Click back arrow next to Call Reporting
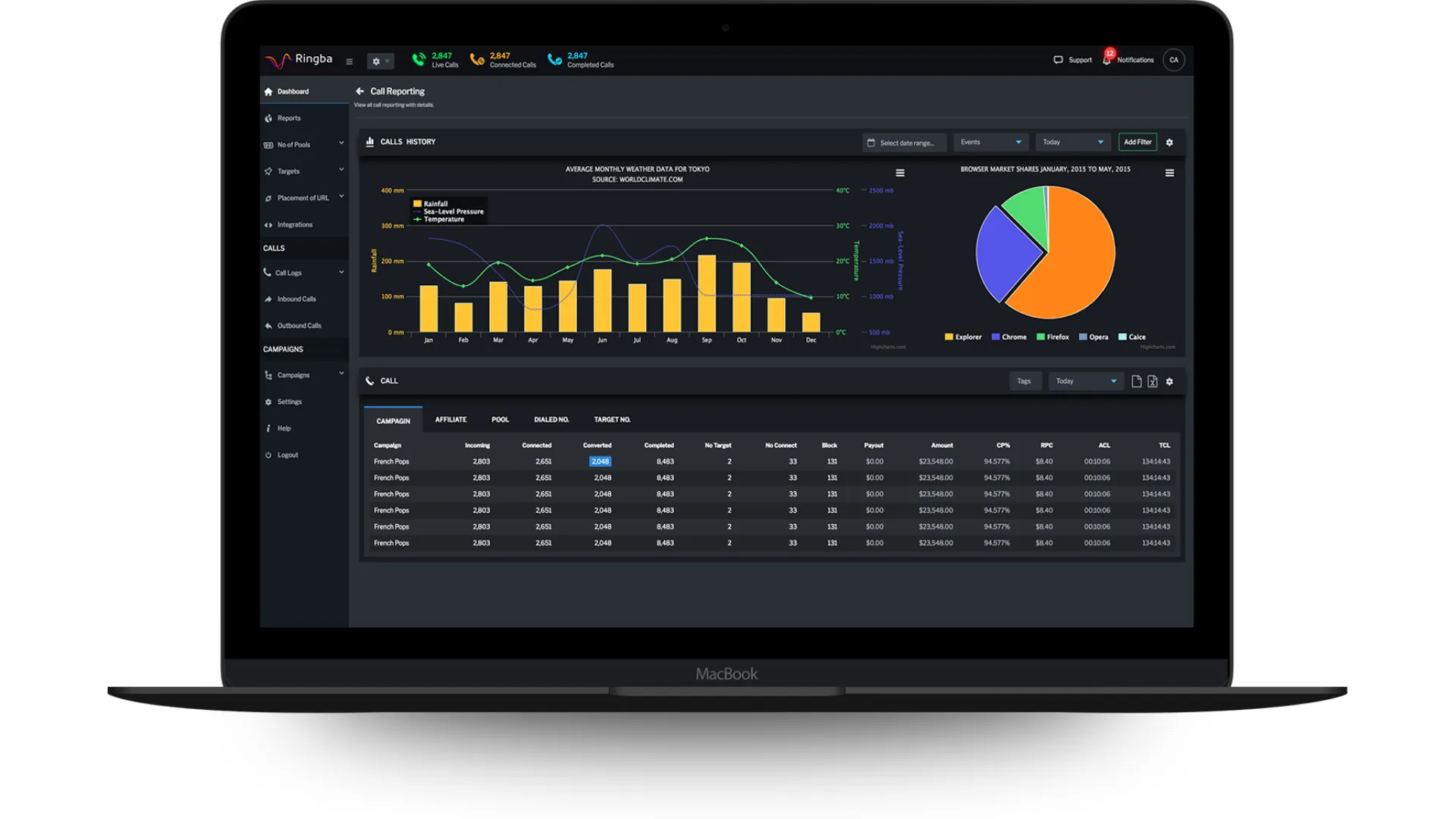 (x=360, y=91)
